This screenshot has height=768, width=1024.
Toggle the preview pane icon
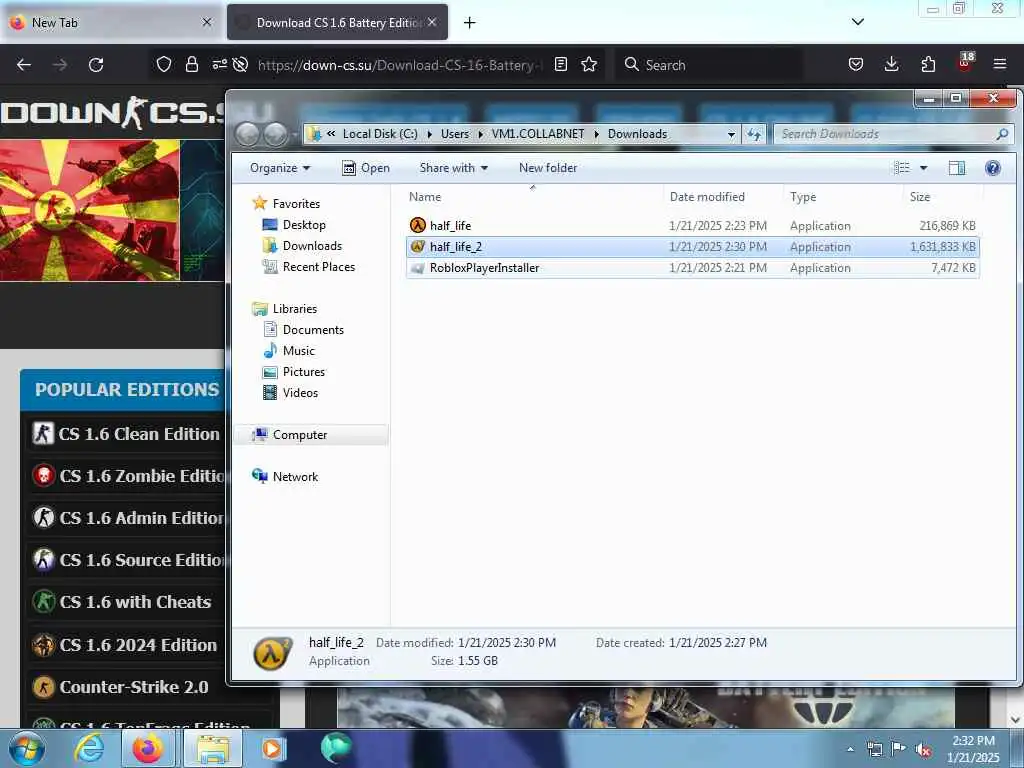[x=957, y=168]
